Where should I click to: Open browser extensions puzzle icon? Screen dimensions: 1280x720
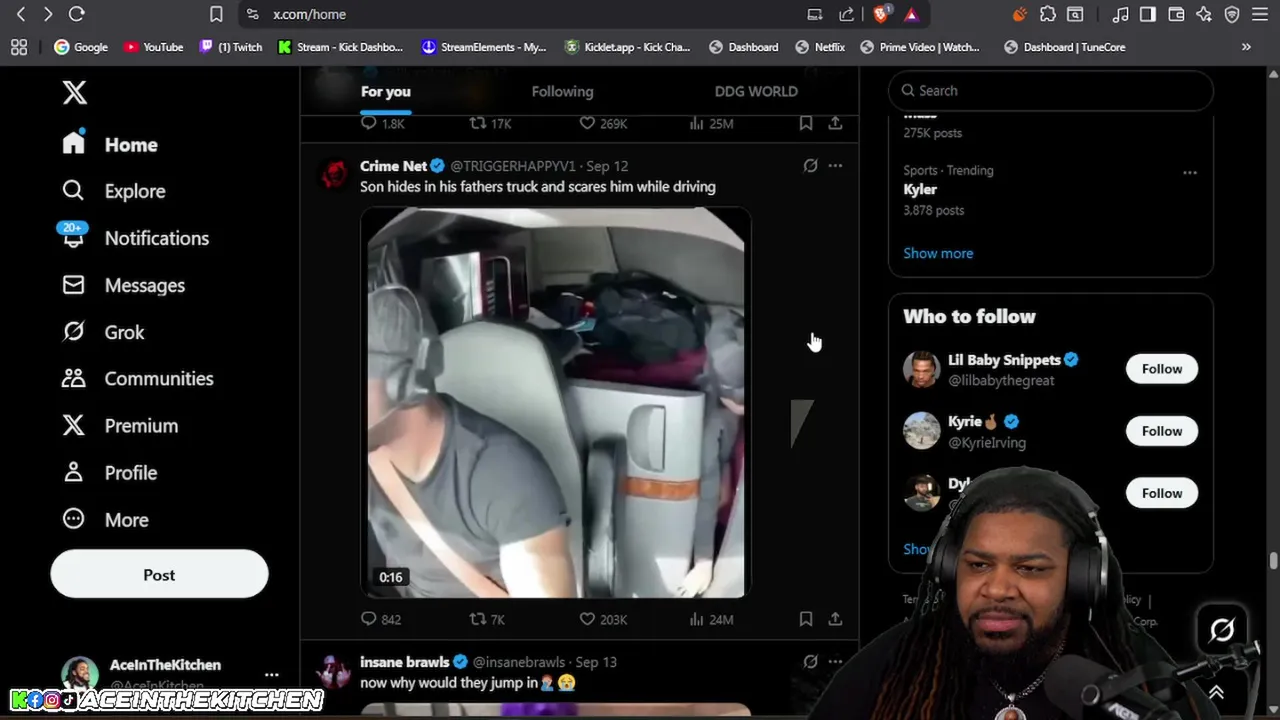tap(1047, 14)
